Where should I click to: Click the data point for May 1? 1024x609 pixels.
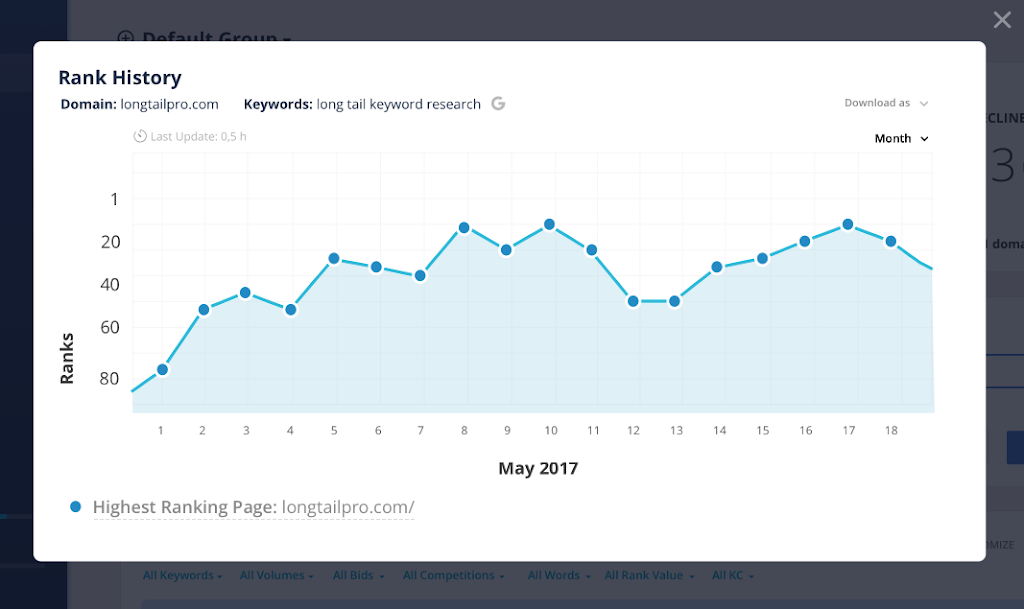[163, 370]
